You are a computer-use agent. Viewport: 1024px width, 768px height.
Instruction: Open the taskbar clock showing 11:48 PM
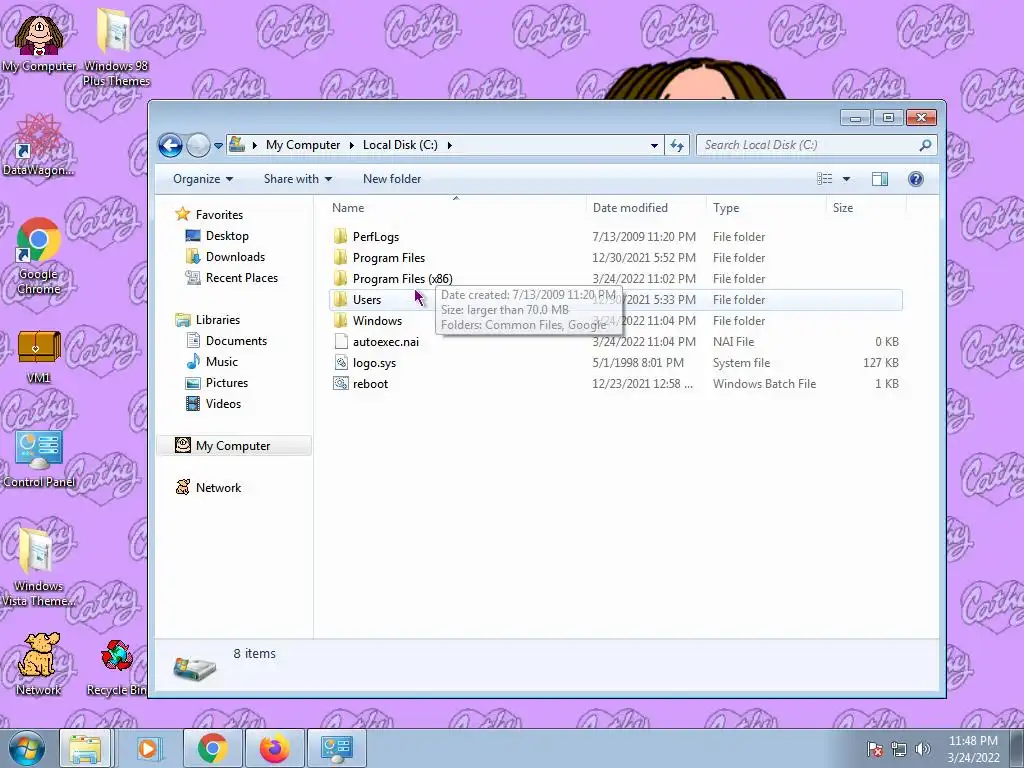pyautogui.click(x=973, y=749)
